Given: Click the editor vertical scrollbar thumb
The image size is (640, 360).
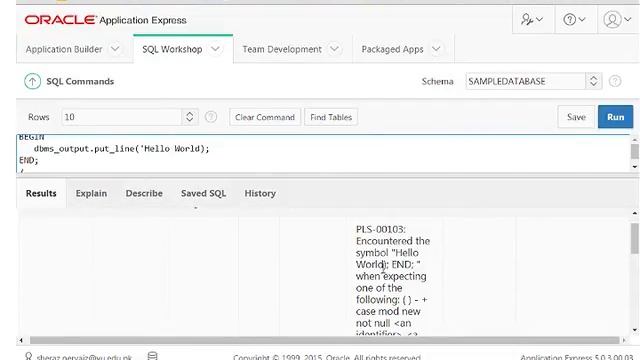Looking at the screenshot, I should (x=634, y=151).
